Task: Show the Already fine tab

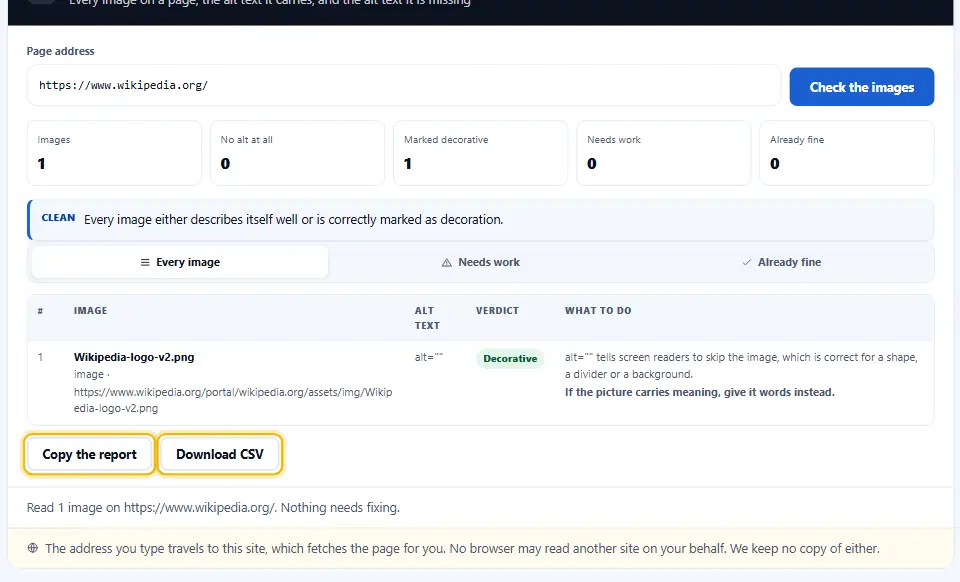Action: click(x=781, y=262)
